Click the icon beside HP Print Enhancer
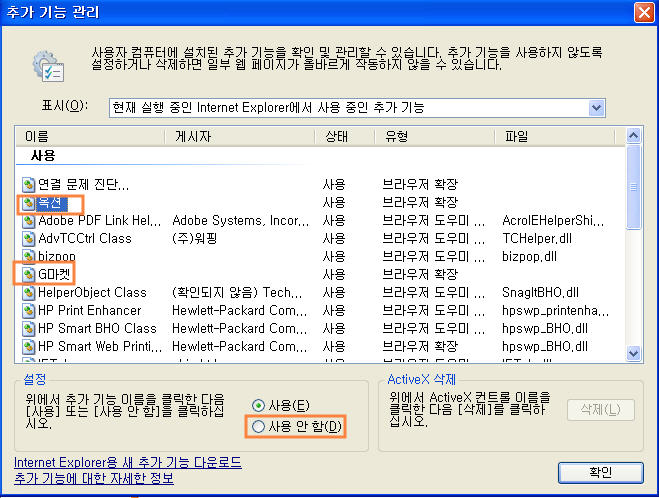 [x=28, y=311]
